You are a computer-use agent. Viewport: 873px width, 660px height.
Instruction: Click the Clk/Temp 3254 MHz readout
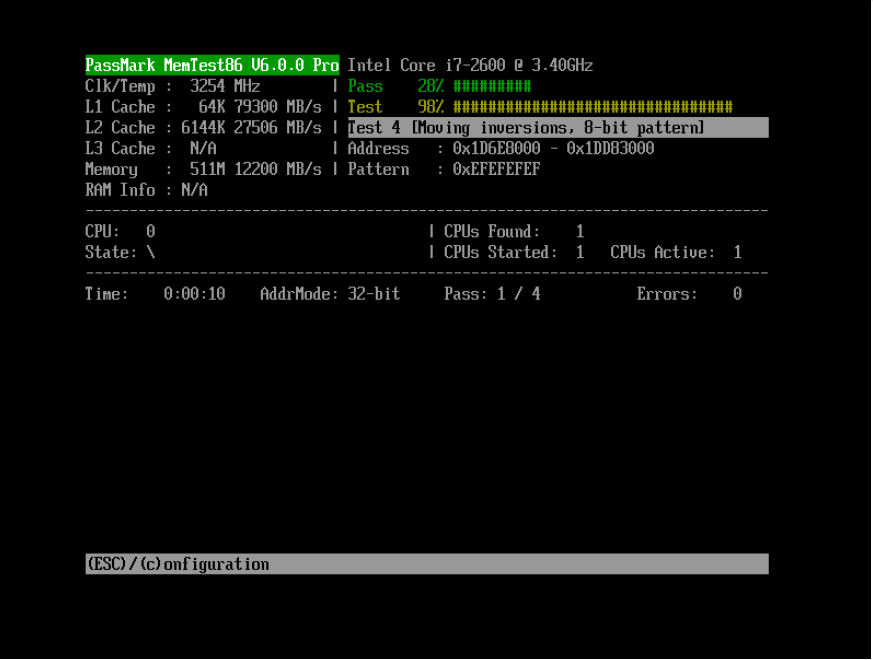click(x=170, y=86)
